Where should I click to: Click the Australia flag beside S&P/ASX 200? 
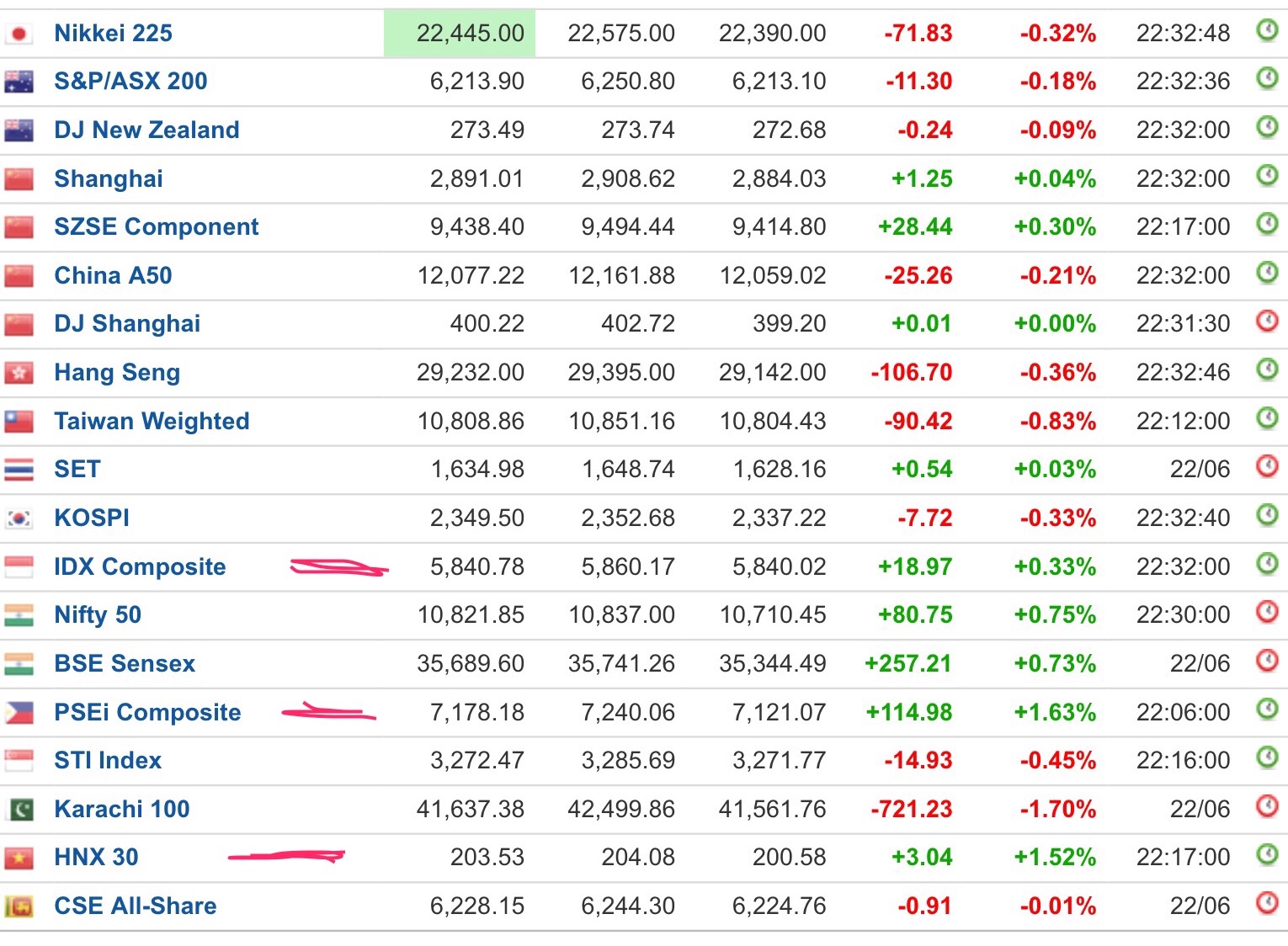pos(19,82)
